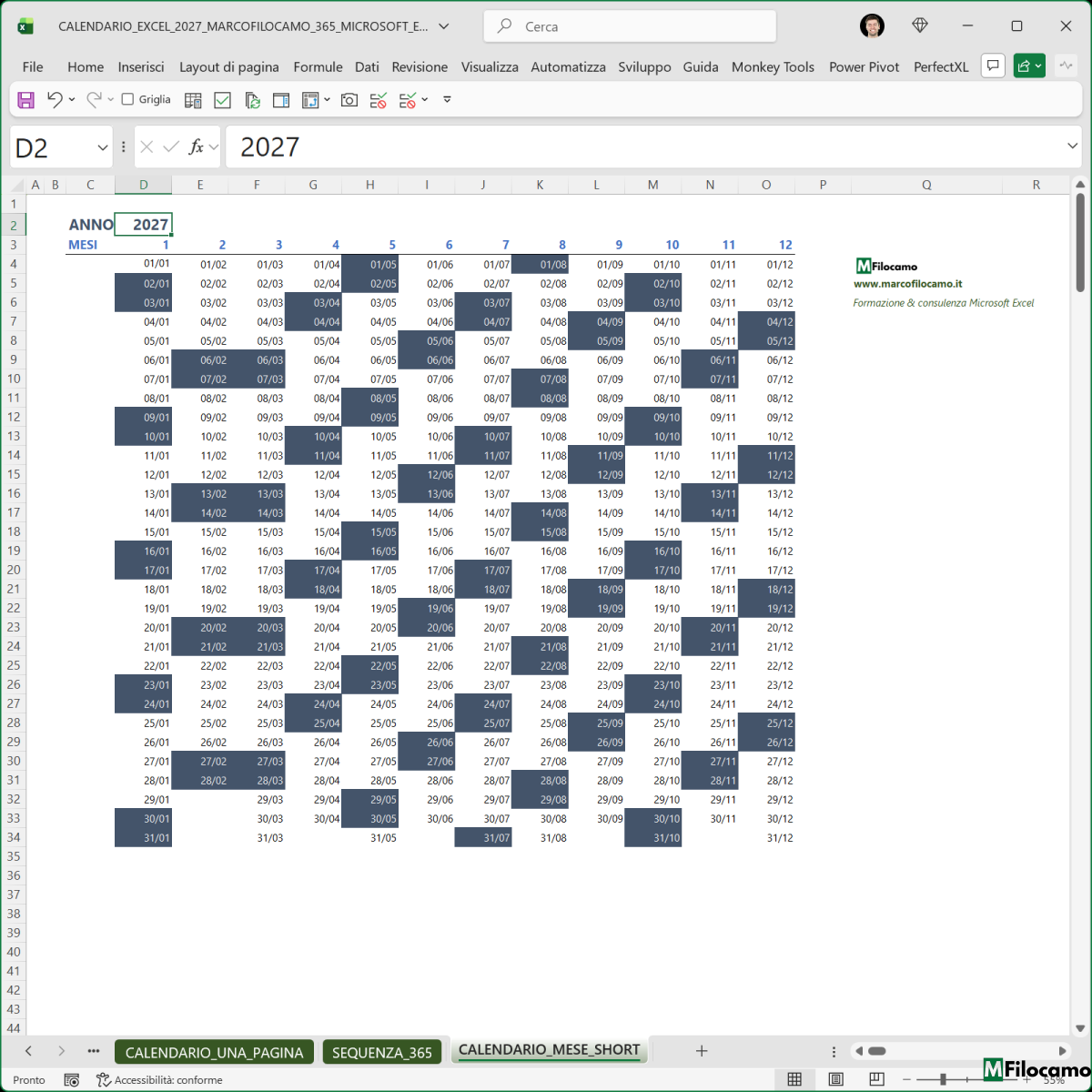
Task: Click the diamond premium icon in title bar
Action: coord(920,26)
